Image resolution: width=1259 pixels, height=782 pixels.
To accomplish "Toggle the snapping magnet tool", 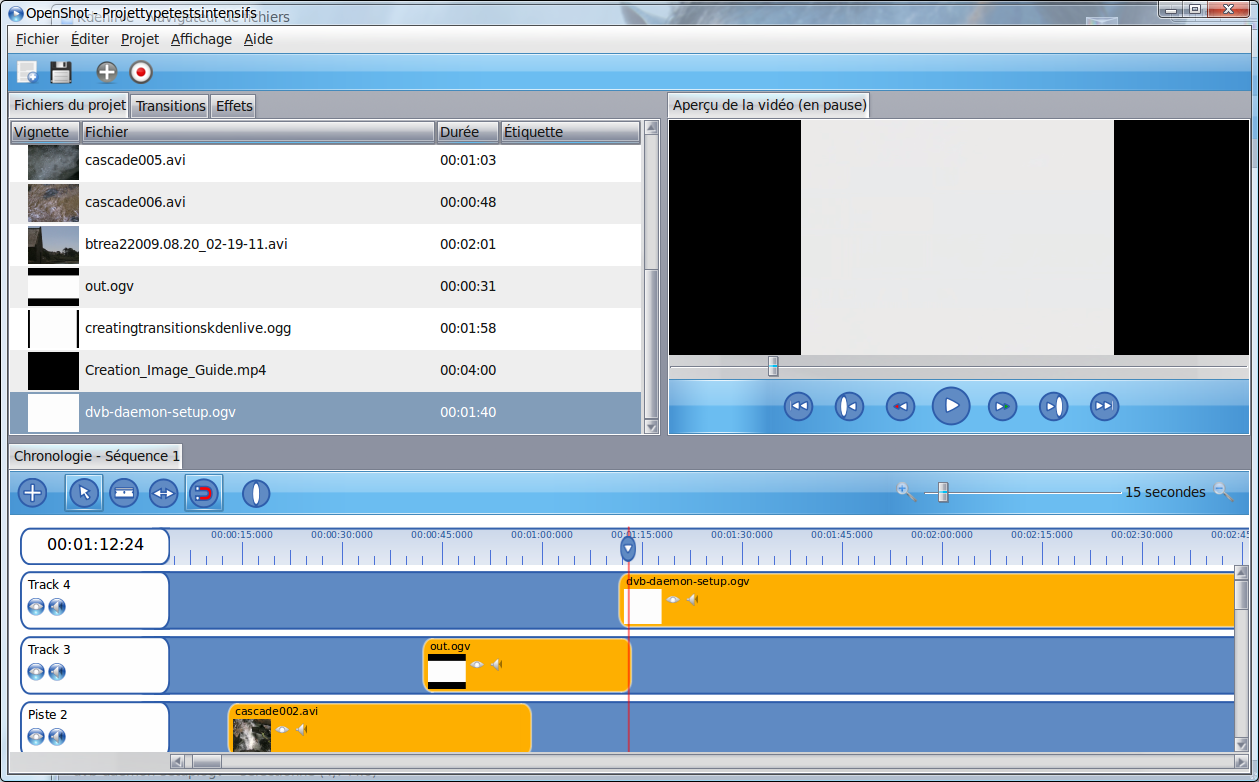I will [203, 493].
